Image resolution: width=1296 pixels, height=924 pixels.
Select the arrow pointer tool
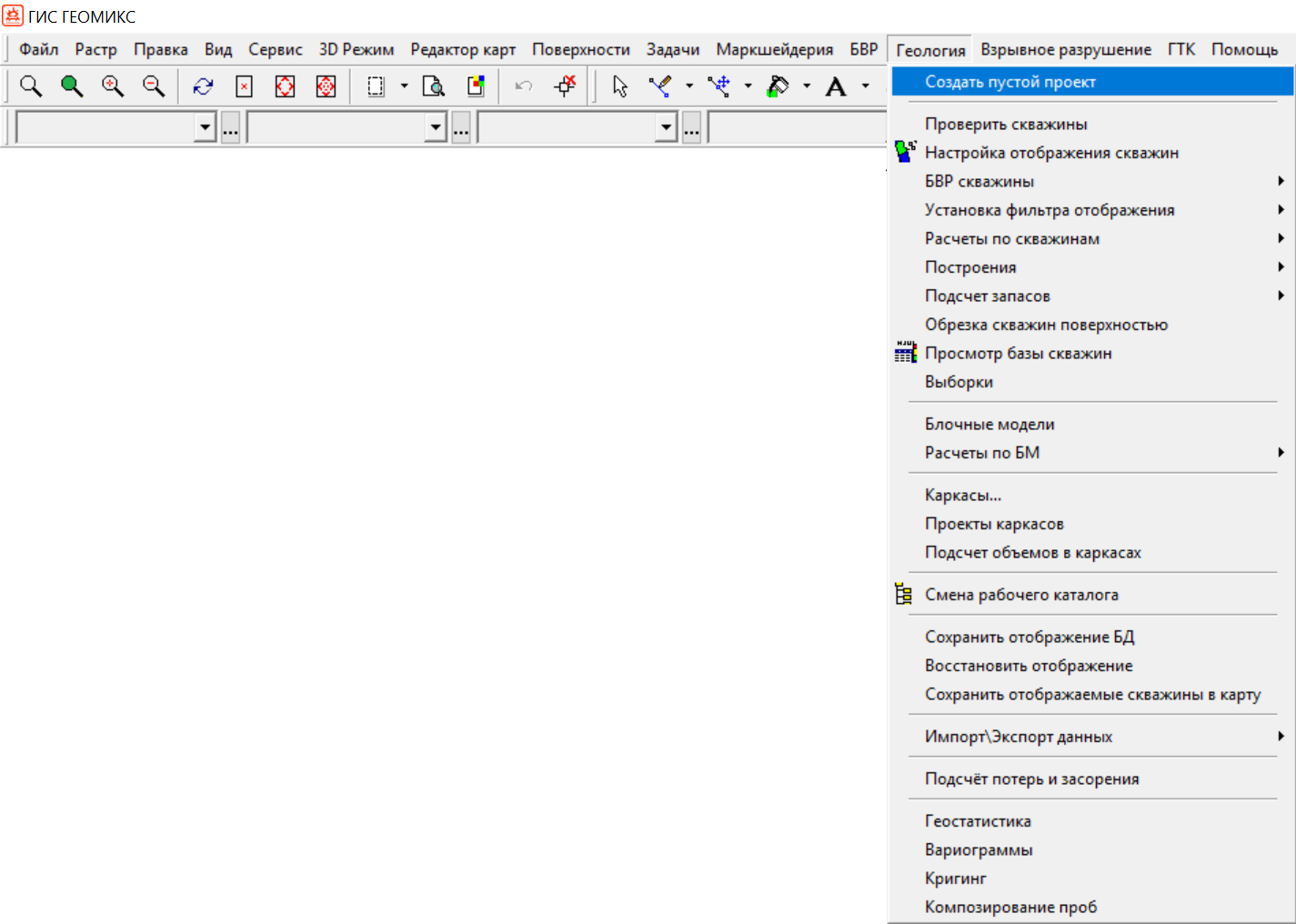620,86
